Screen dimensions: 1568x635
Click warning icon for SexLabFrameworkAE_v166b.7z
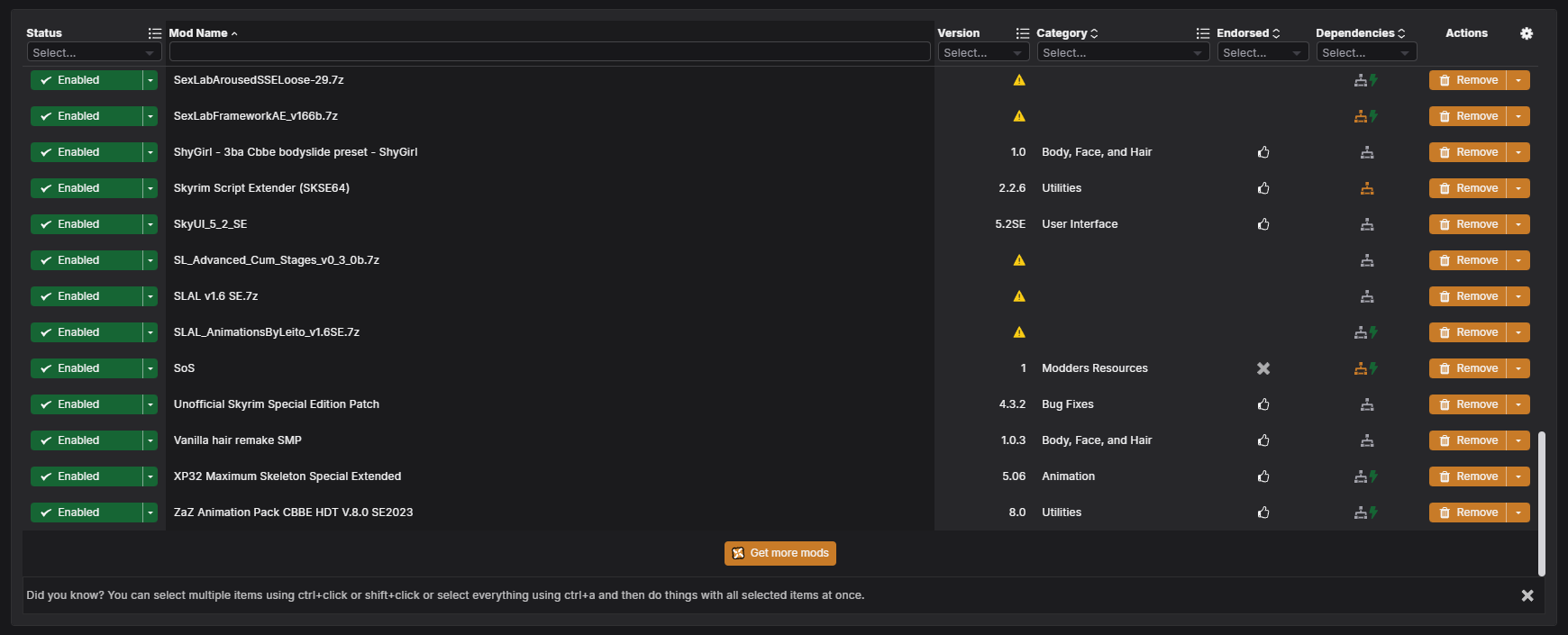tap(1019, 116)
